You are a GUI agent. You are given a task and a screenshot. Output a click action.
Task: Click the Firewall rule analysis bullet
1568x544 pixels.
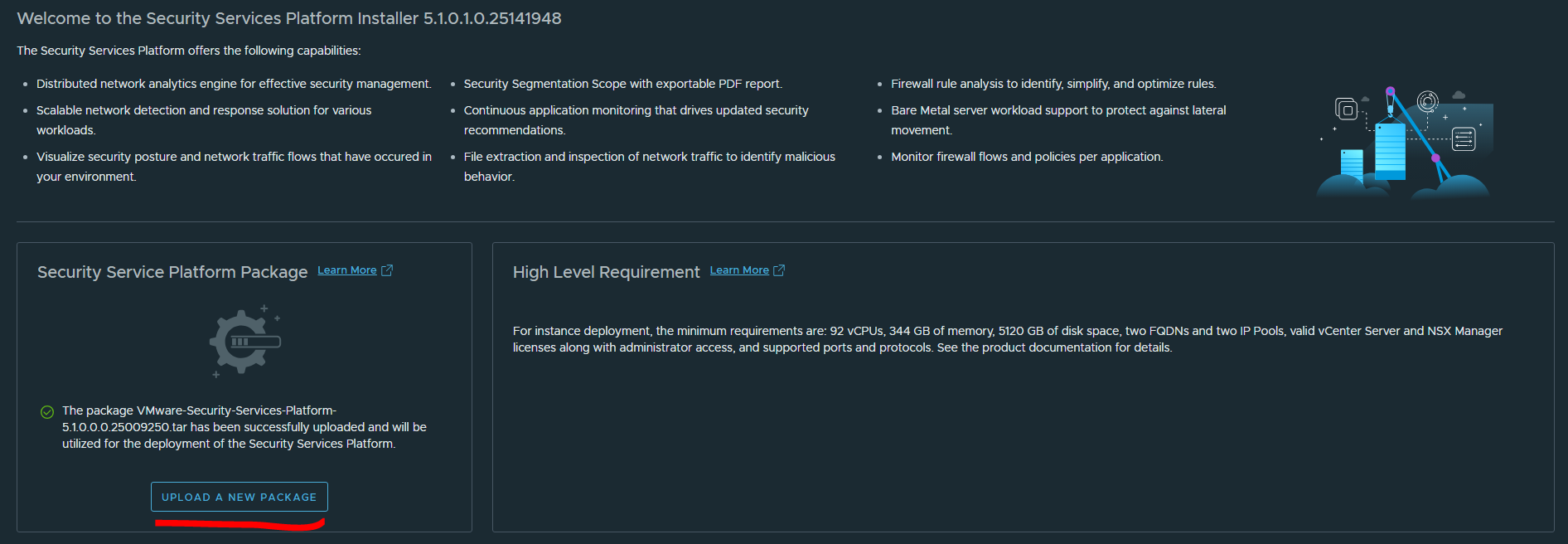(1053, 84)
